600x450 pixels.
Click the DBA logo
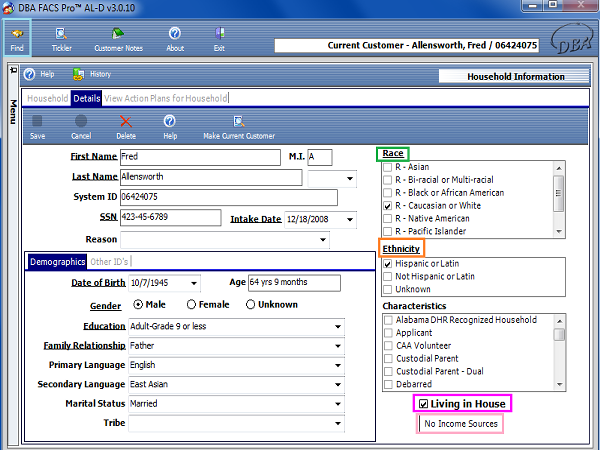pyautogui.click(x=571, y=39)
